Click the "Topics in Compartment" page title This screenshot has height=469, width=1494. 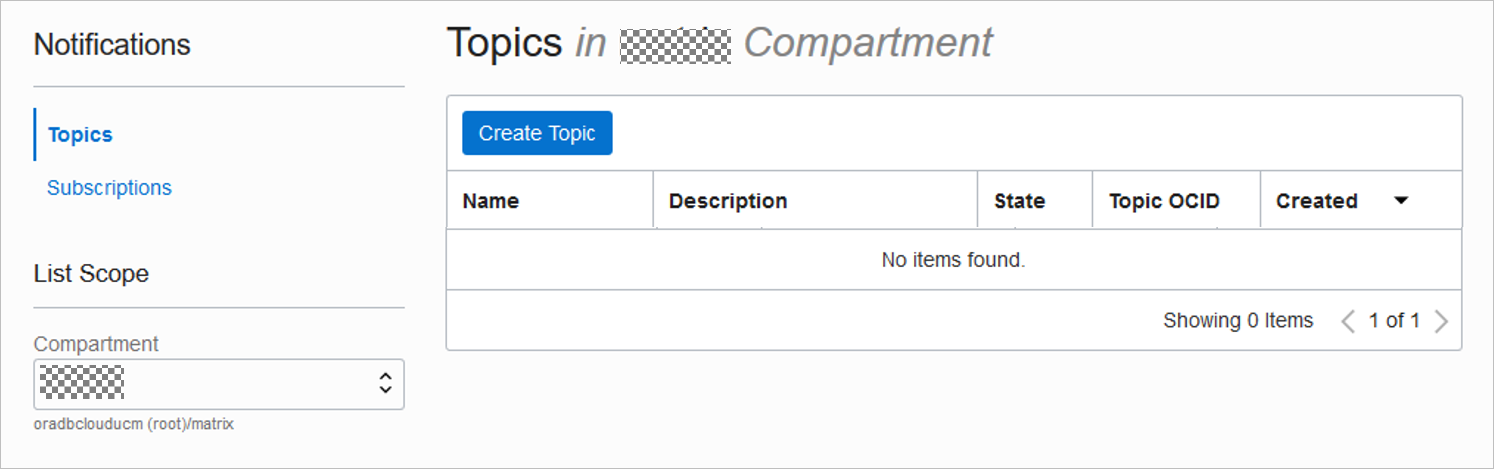(x=719, y=43)
